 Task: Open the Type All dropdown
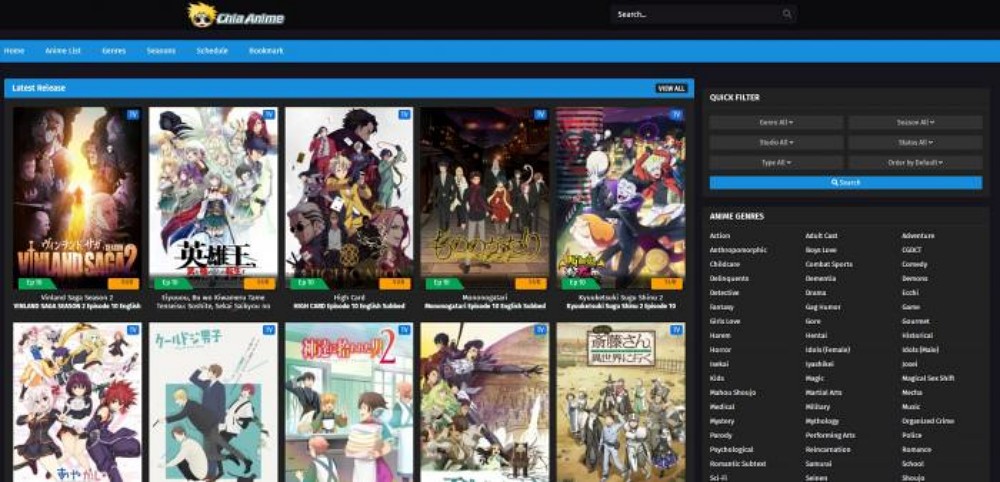776,163
